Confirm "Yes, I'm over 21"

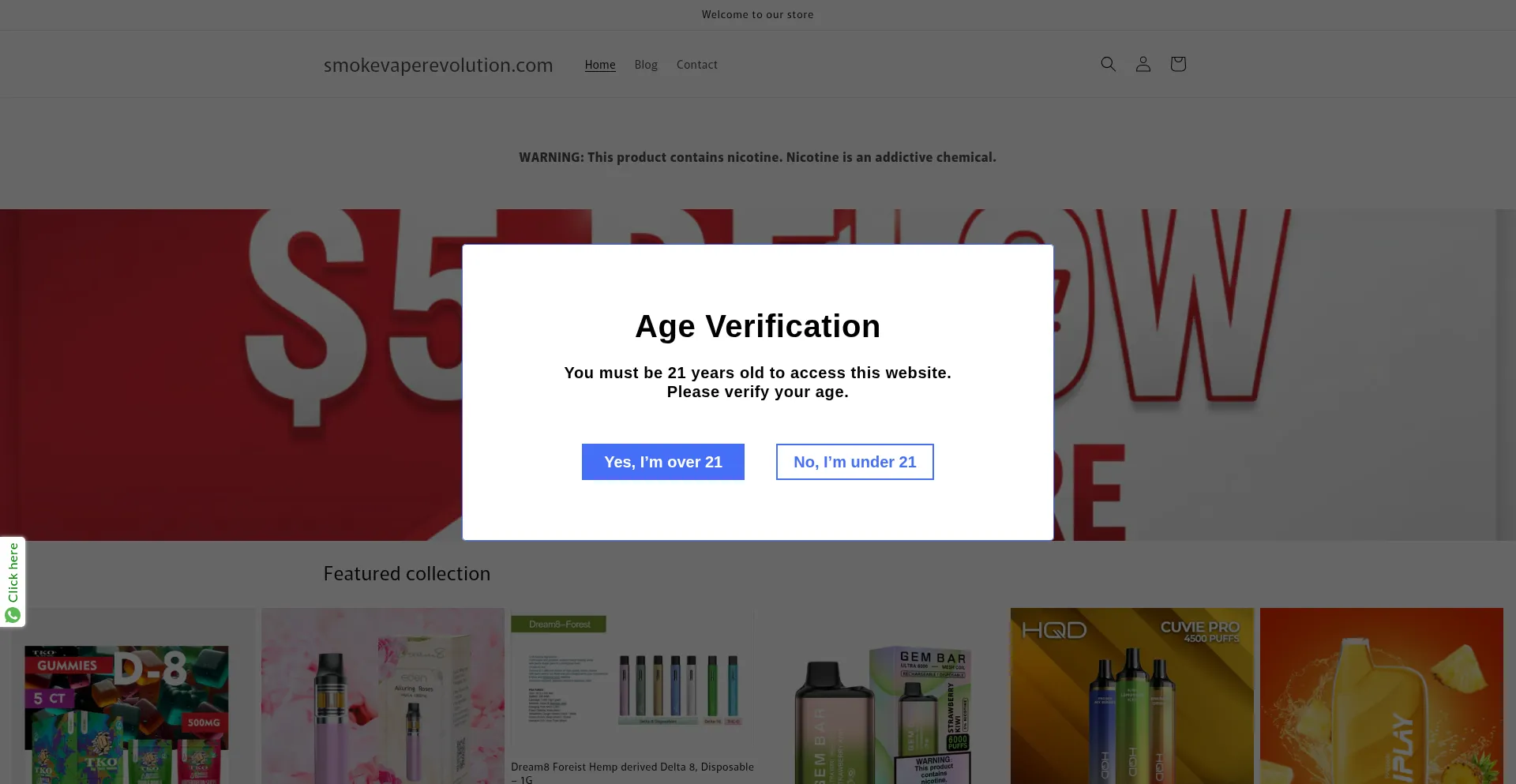pos(662,462)
